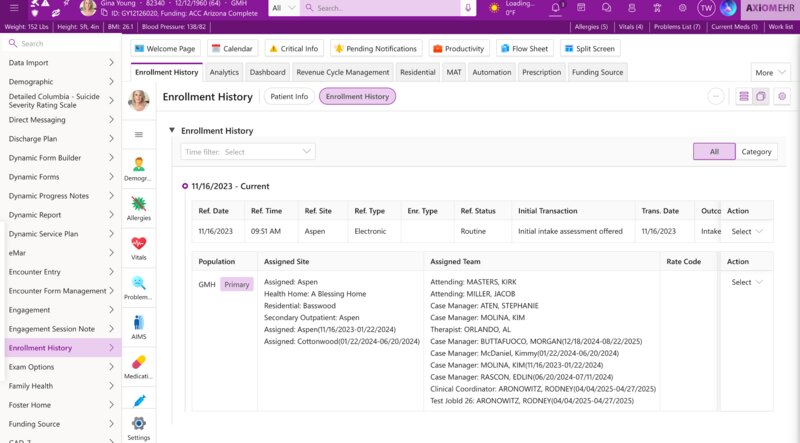Open Allergies icon in patient sidebar
The image size is (800, 443).
tap(138, 209)
